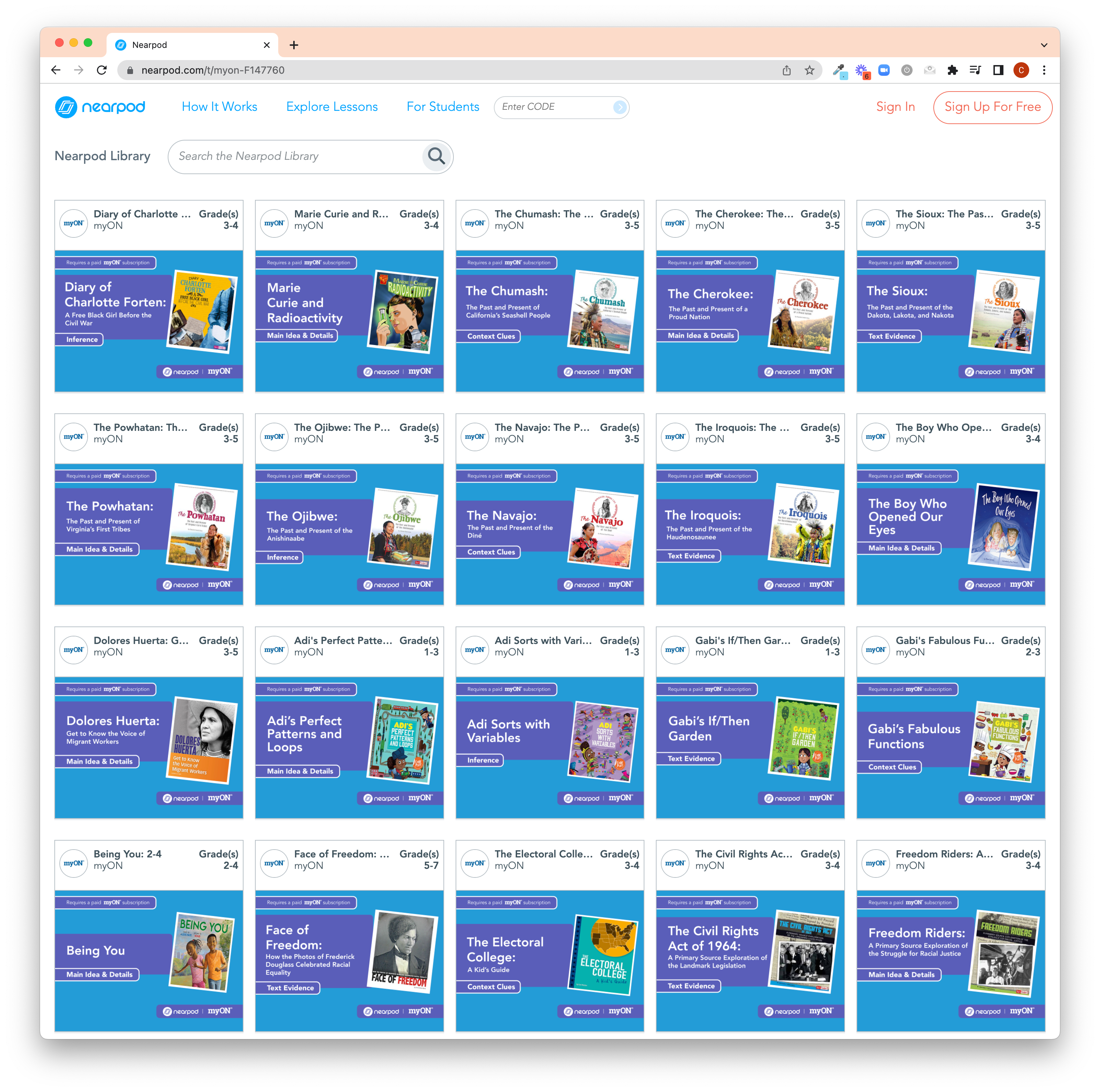
Task: Go to Explore Lessons
Action: coord(332,107)
